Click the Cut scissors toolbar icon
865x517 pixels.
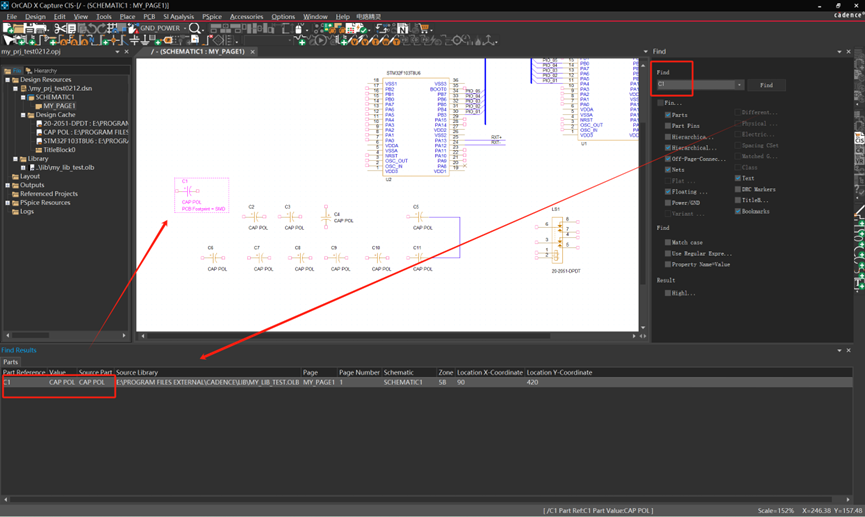58,28
